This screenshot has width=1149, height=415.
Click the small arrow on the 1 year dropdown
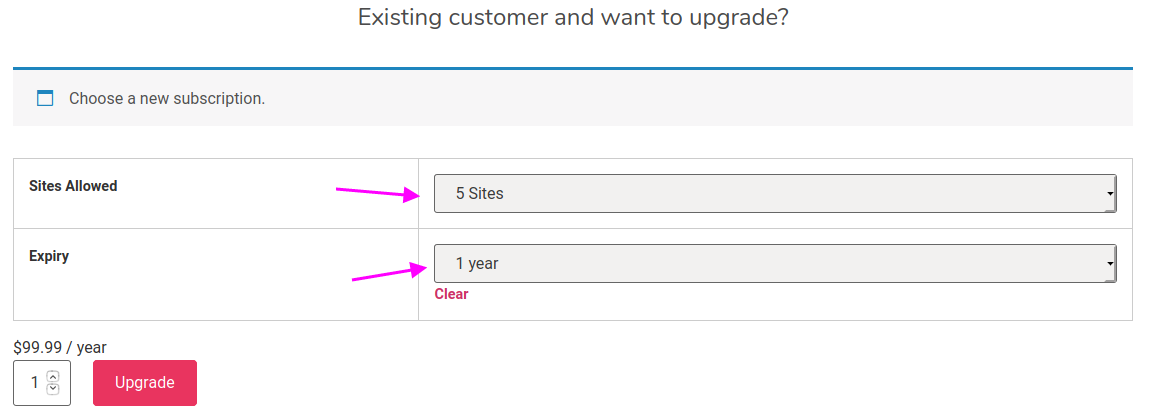pyautogui.click(x=1111, y=264)
